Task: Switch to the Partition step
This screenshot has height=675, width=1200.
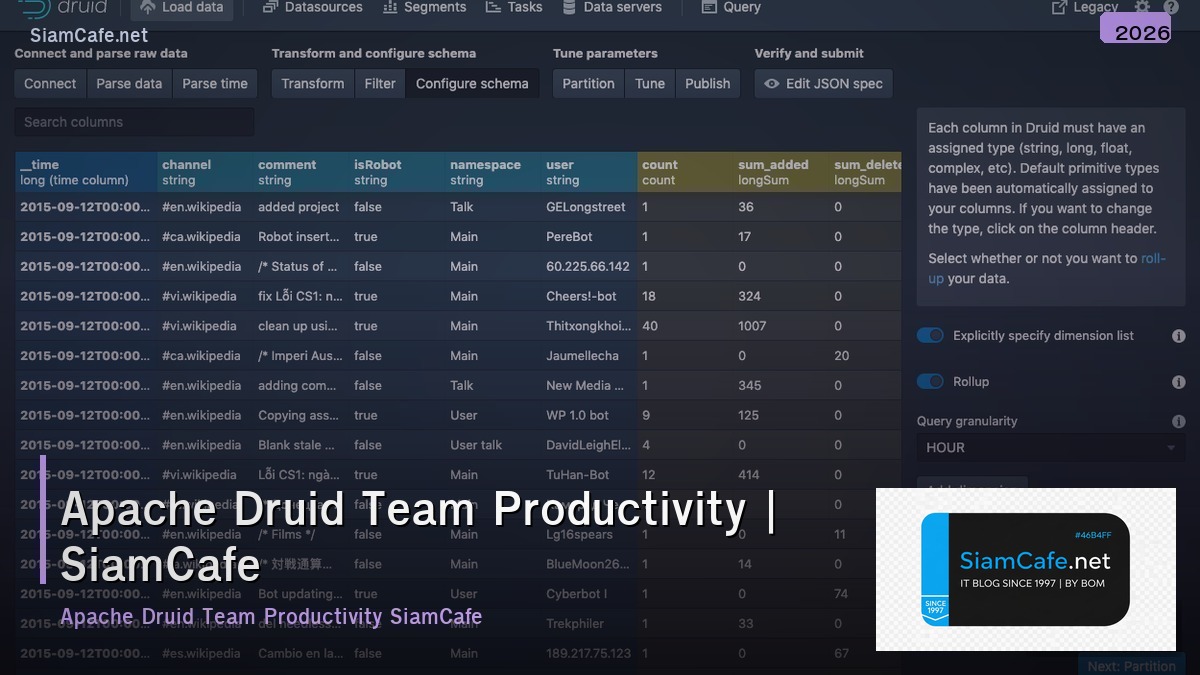Action: pyautogui.click(x=588, y=84)
